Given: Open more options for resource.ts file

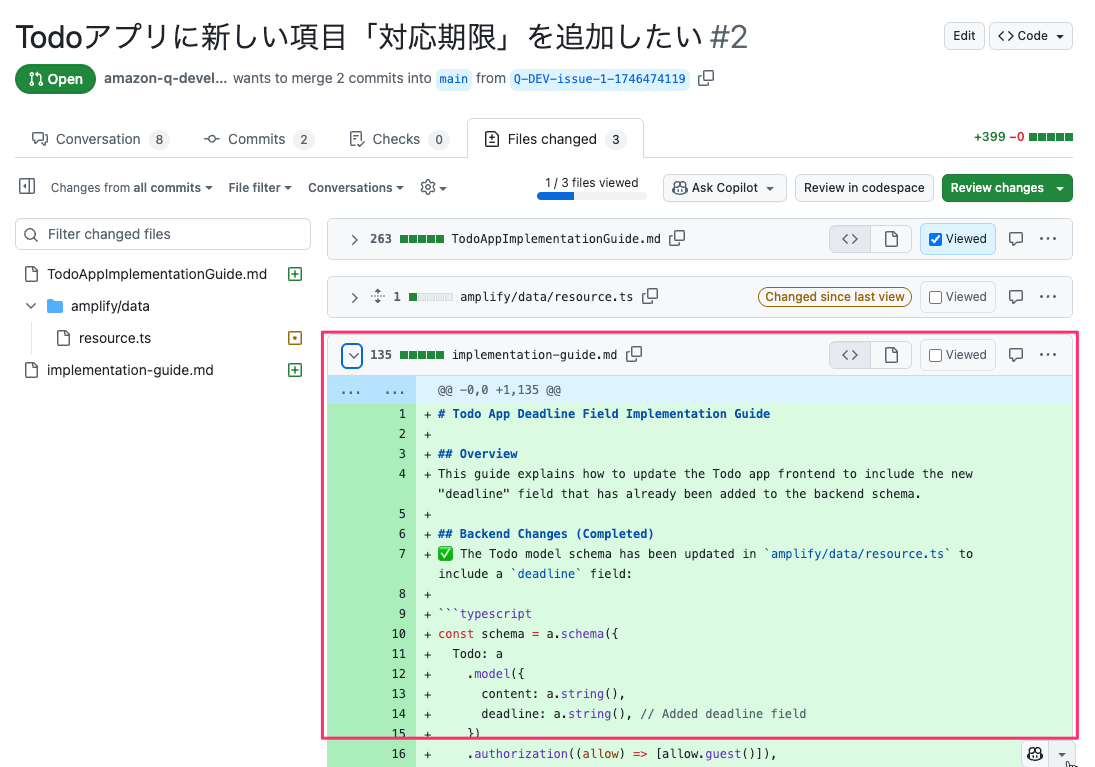Looking at the screenshot, I should [x=1048, y=297].
